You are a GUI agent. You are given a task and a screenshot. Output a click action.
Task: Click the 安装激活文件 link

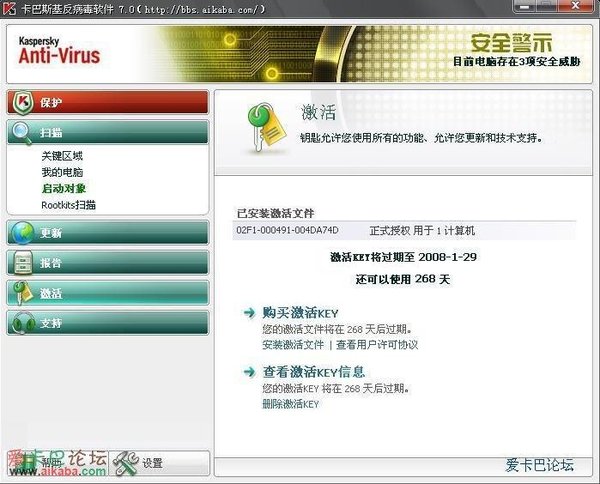[x=293, y=345]
